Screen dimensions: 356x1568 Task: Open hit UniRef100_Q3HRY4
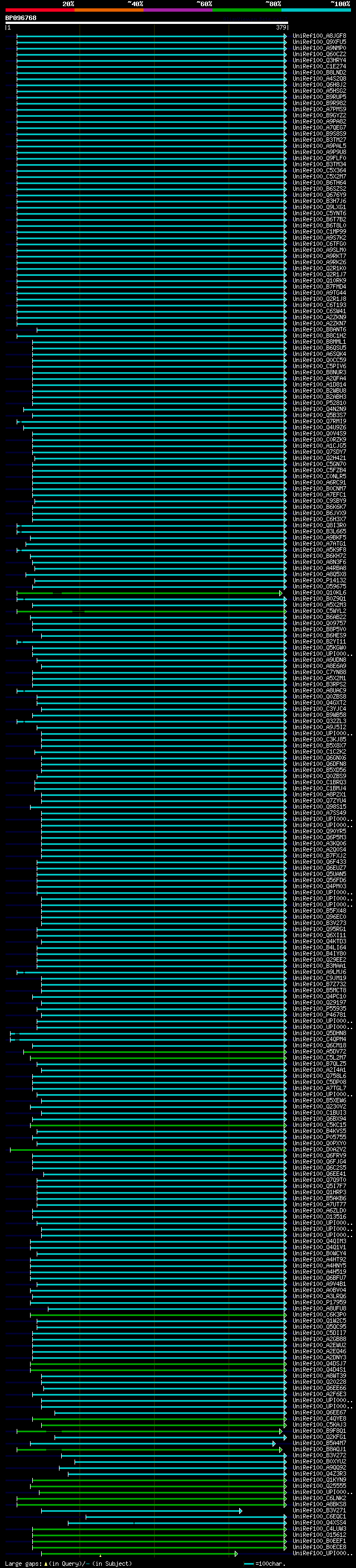pos(319,60)
